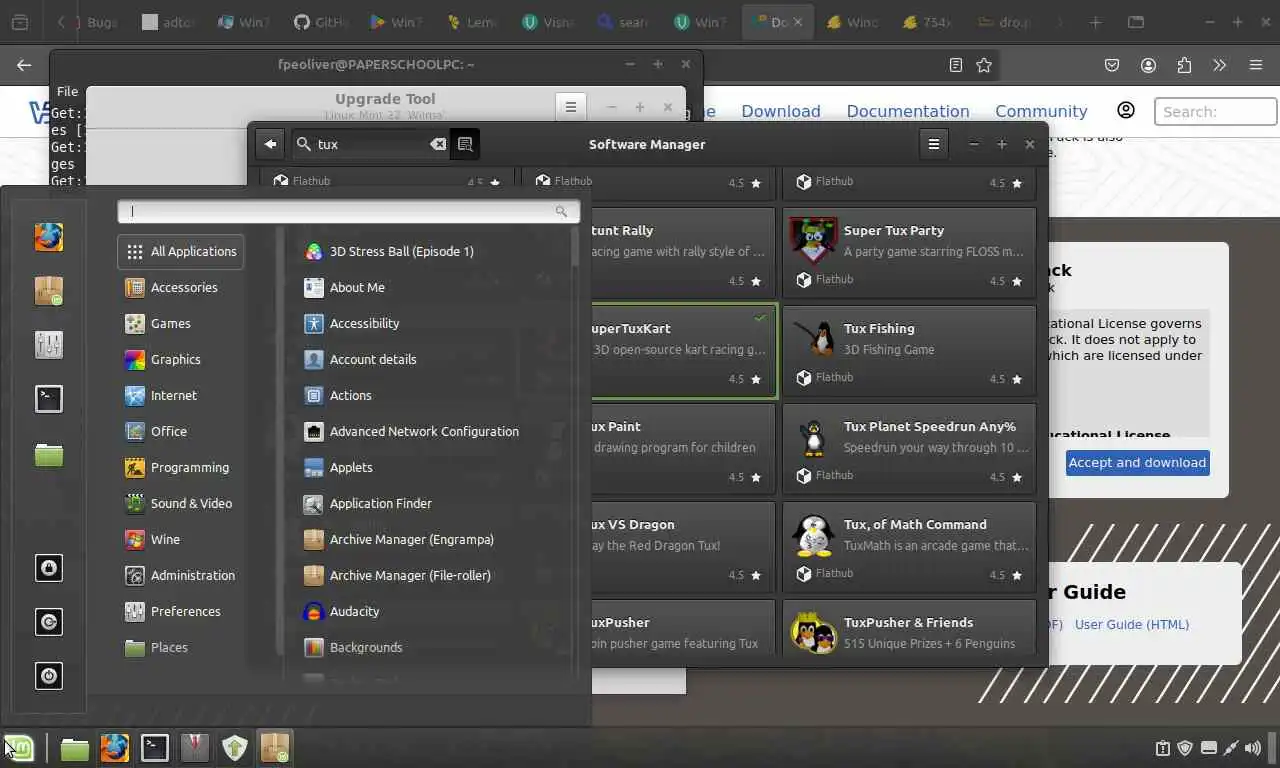Select the Programming category
The image size is (1280, 768).
click(x=180, y=467)
